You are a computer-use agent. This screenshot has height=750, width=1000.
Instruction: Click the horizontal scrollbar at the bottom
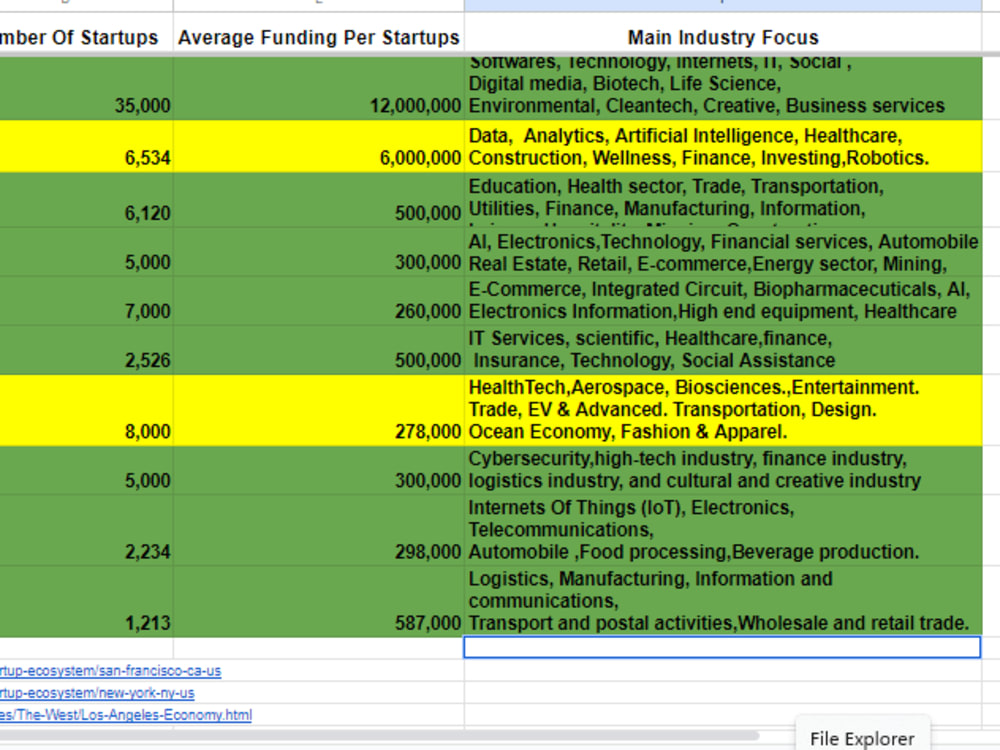coord(379,735)
